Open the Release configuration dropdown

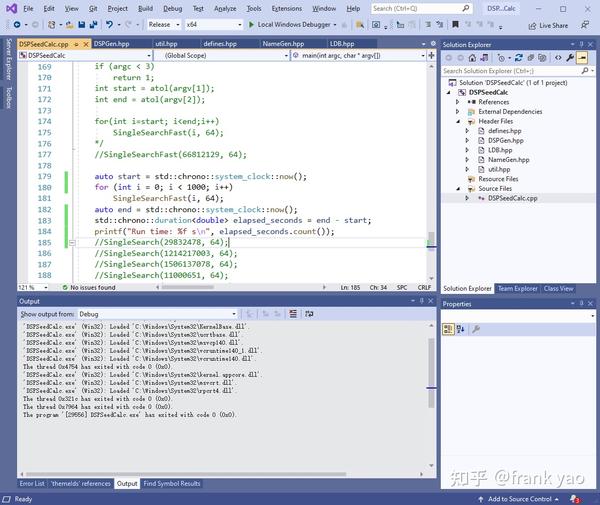pos(164,24)
